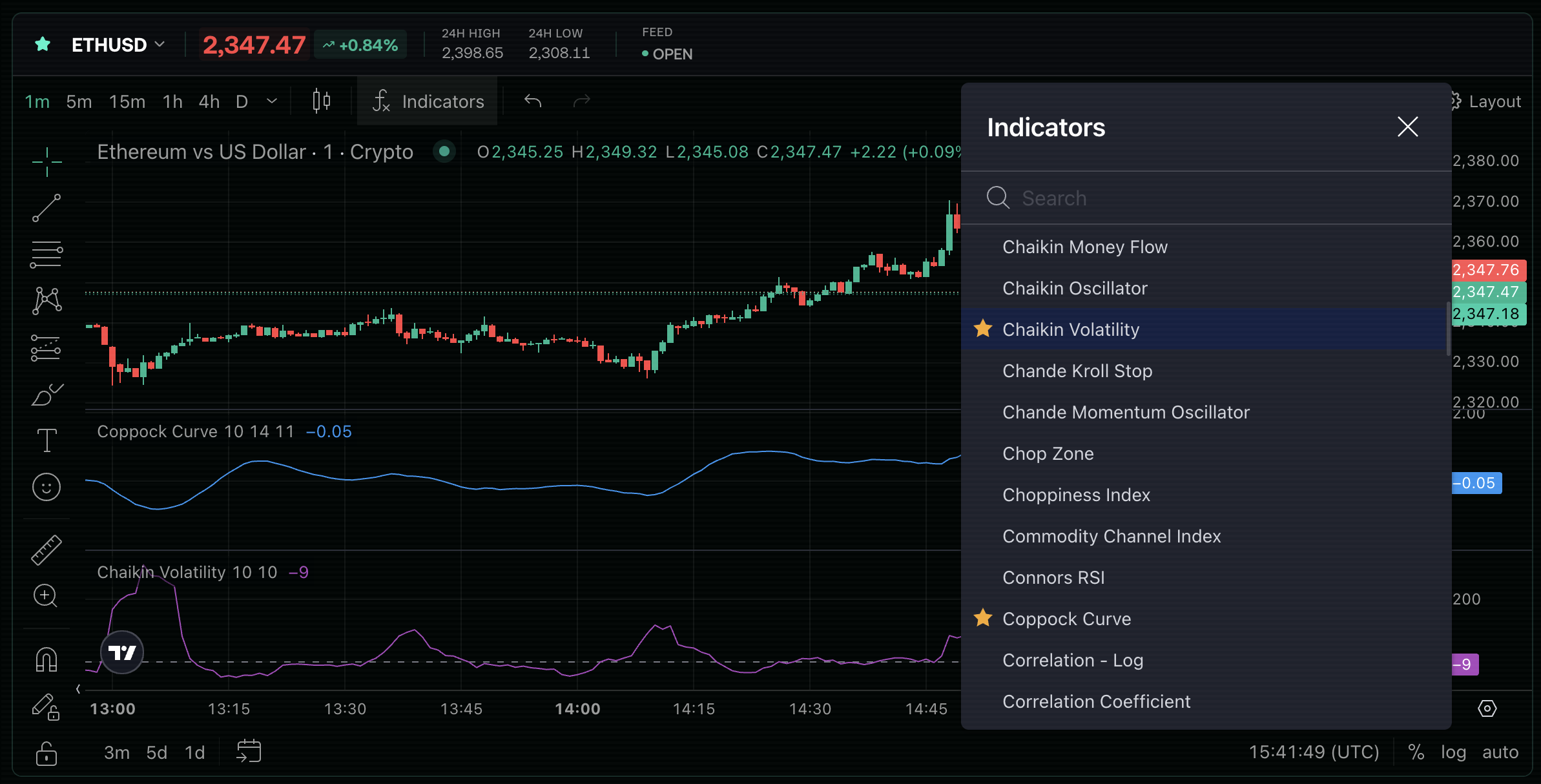The width and height of the screenshot is (1541, 784).
Task: Click the Coppock Curve pane legend
Action: [x=224, y=431]
